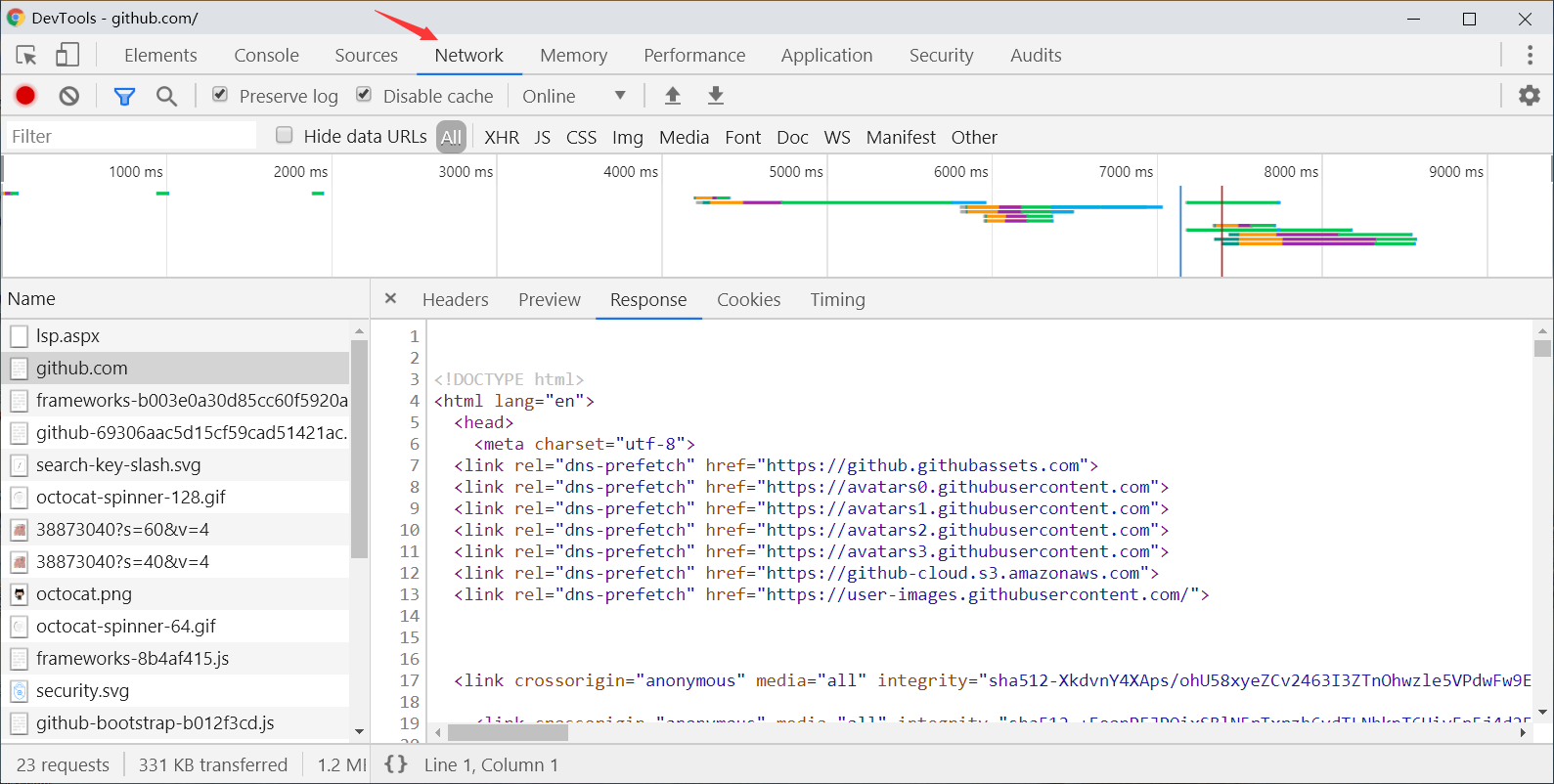Toggle the device toolbar icon
The width and height of the screenshot is (1554, 784).
pos(67,55)
